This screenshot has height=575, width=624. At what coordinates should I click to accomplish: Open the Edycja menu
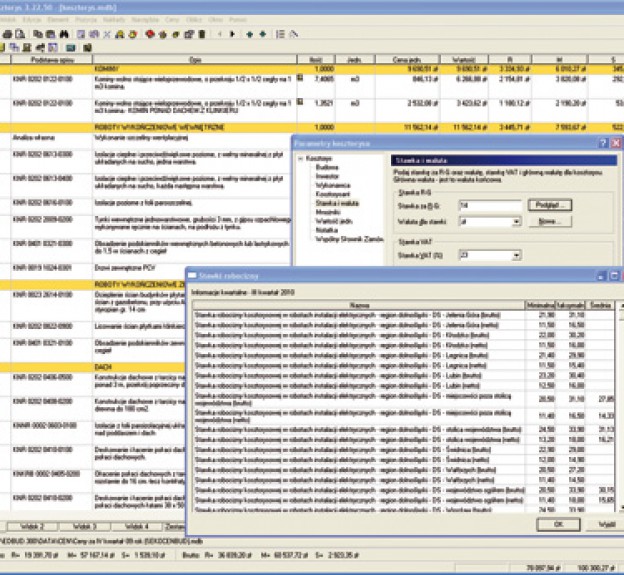click(32, 19)
